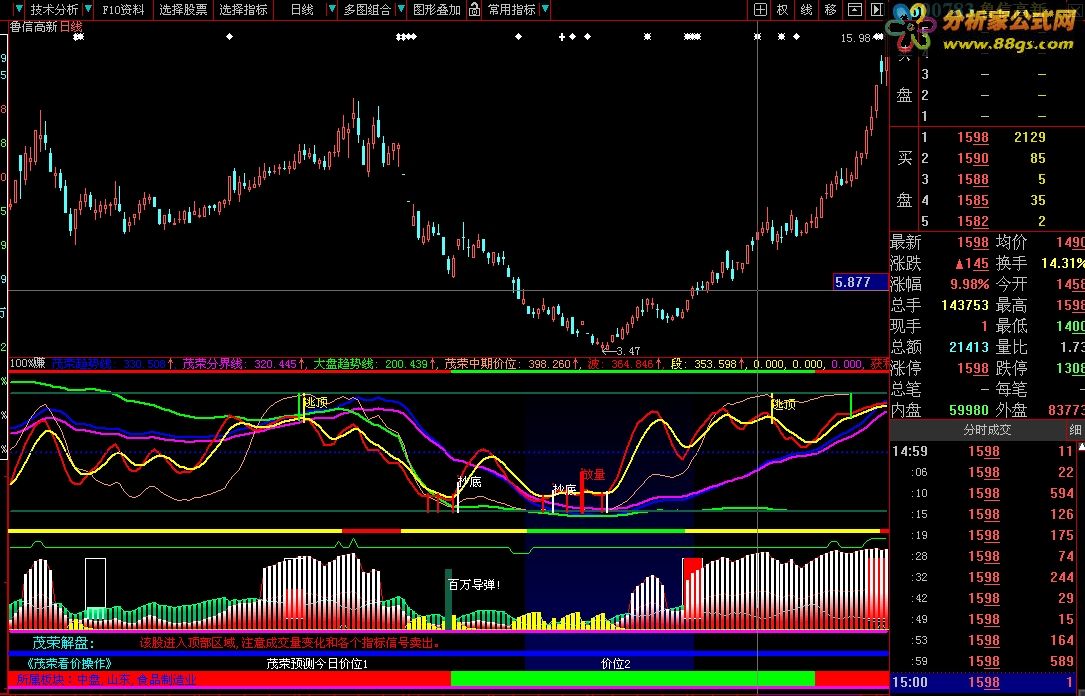Click the 移 move-chart icon
The height and width of the screenshot is (696, 1085).
point(830,10)
